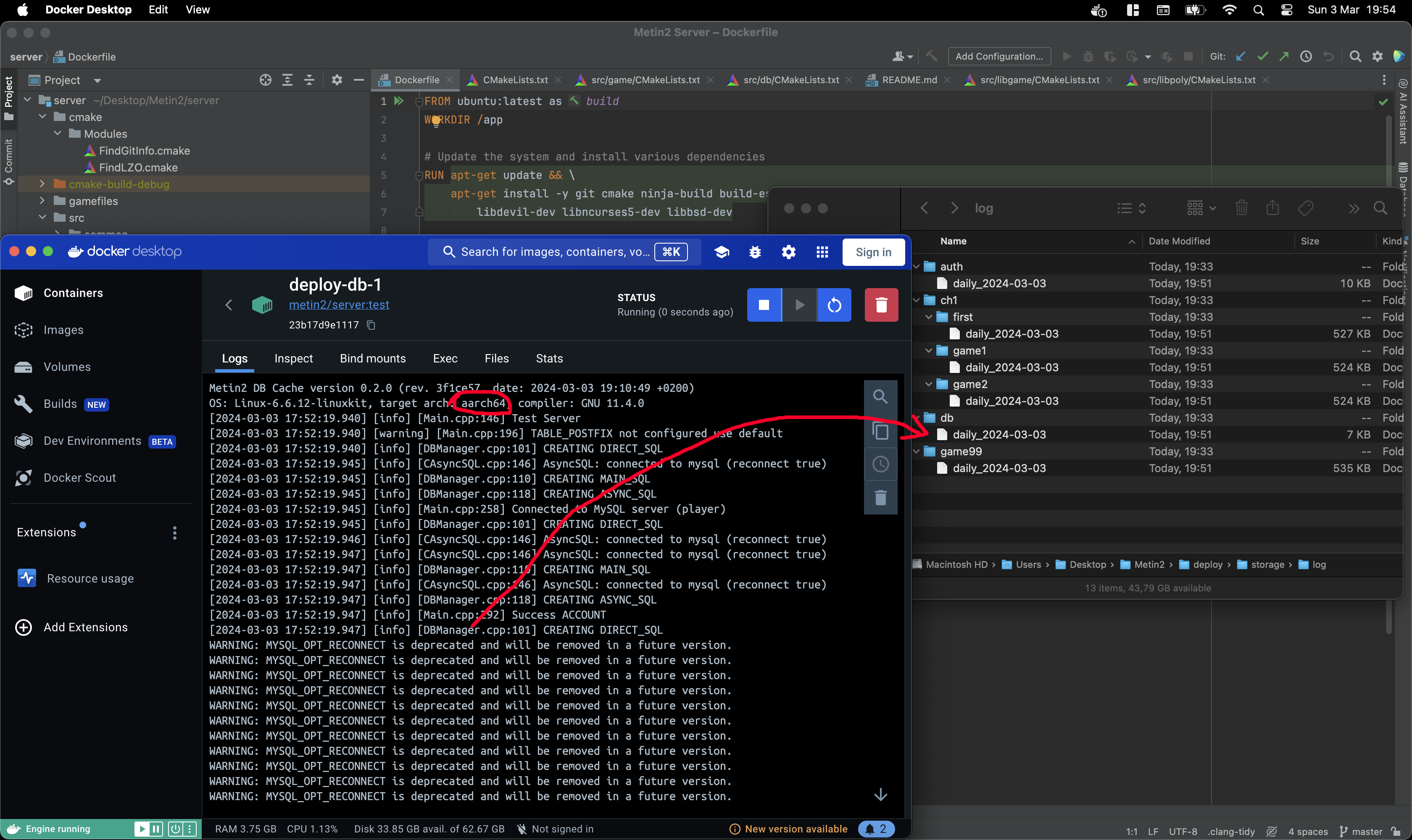Open README.md editor tab
The height and width of the screenshot is (840, 1412).
pos(909,80)
